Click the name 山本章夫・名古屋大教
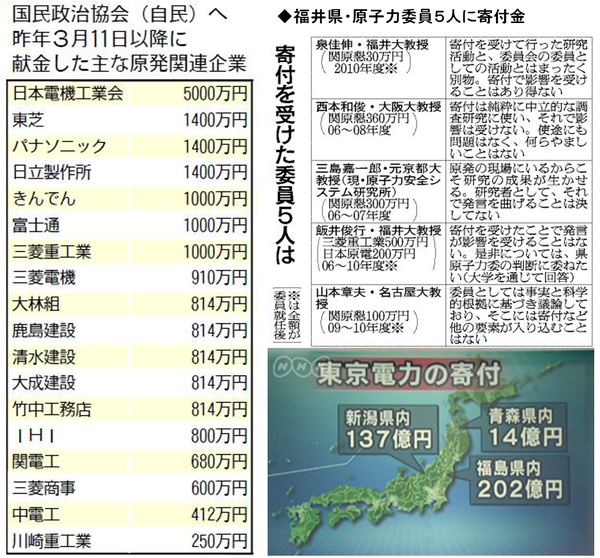Screen dimensions: 600x558 click(378, 293)
